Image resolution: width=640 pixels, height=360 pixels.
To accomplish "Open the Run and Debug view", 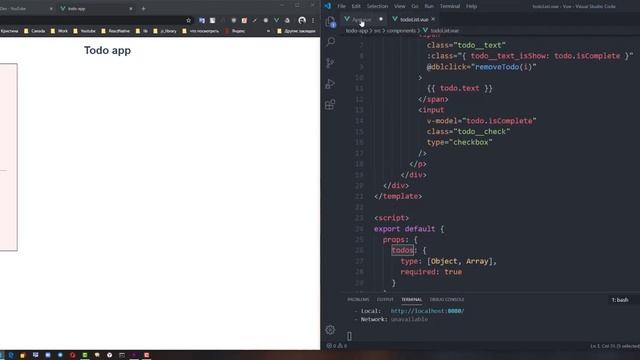I will point(331,84).
